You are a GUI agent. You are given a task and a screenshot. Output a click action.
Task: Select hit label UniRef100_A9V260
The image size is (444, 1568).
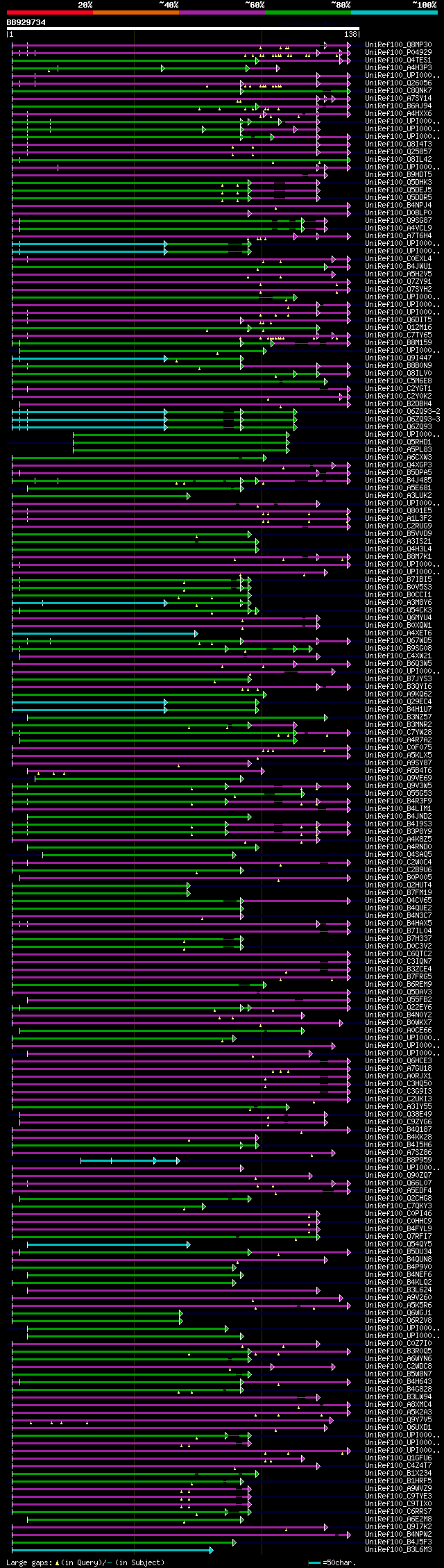[398, 1297]
